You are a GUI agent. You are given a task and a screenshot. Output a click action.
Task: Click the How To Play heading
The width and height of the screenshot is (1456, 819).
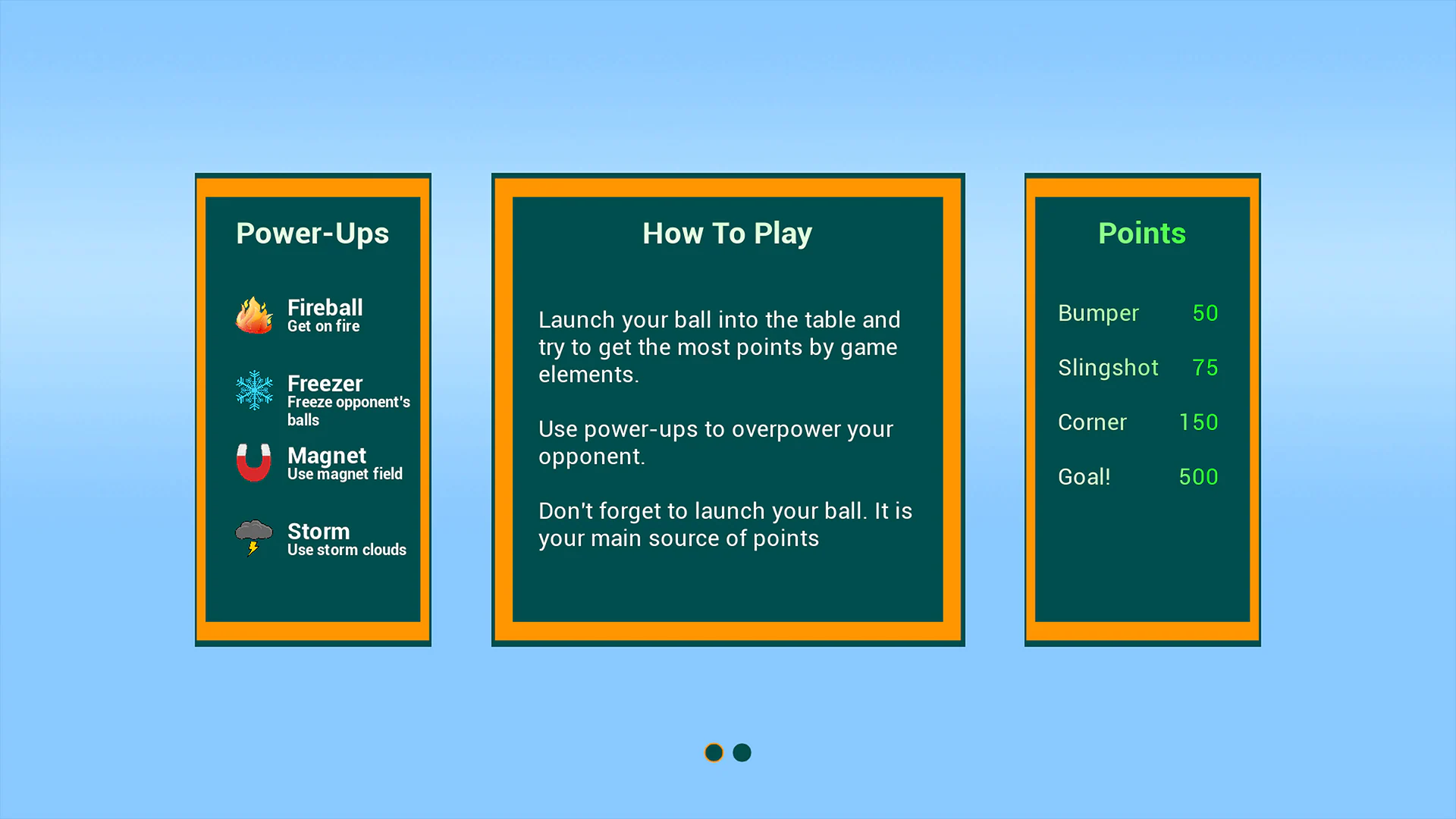[x=727, y=233]
